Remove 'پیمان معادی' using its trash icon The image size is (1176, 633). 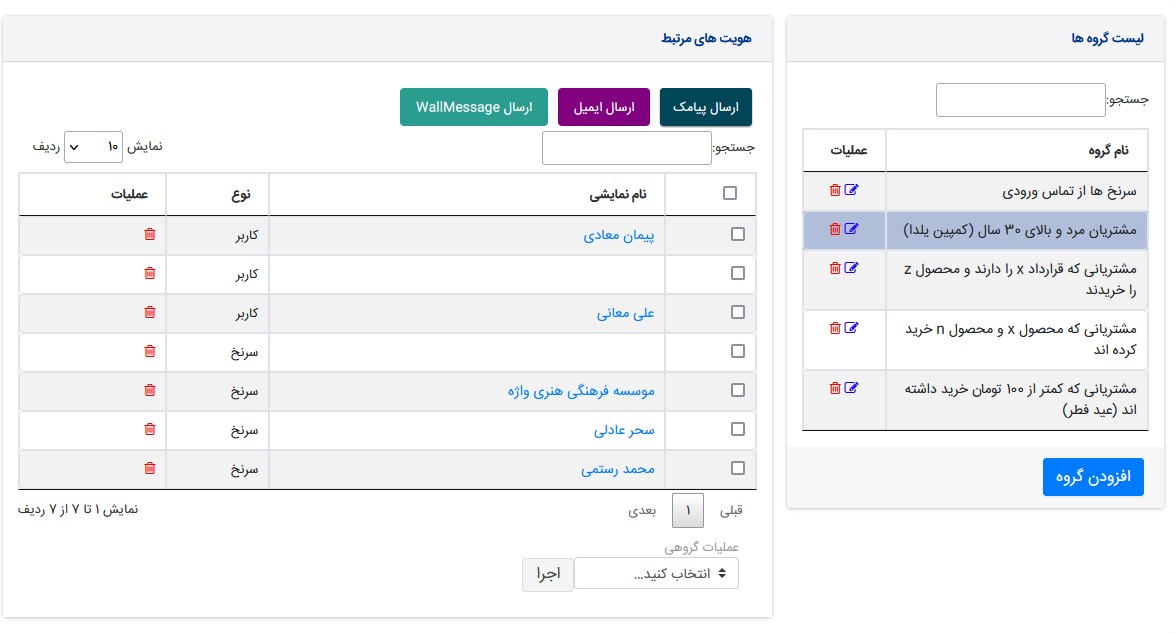(x=150, y=234)
